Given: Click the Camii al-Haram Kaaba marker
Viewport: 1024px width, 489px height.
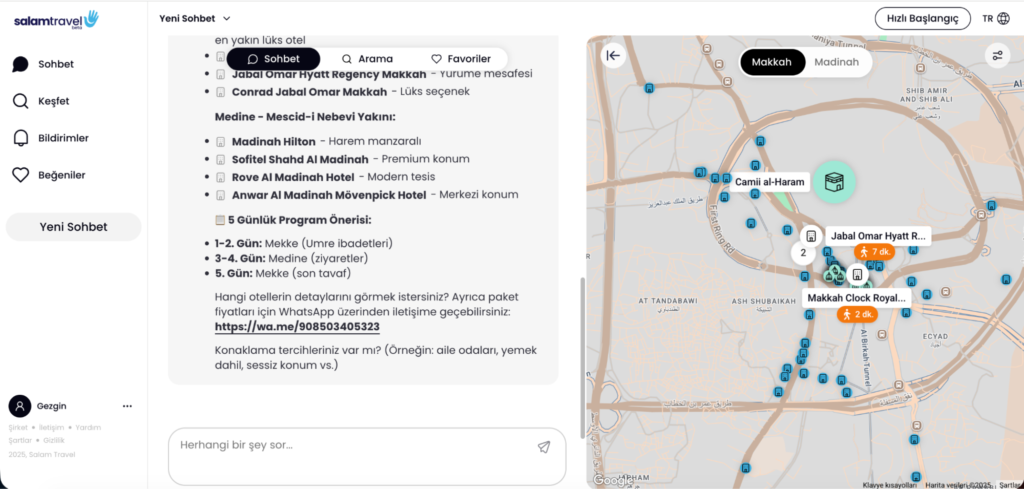Looking at the screenshot, I should pyautogui.click(x=832, y=181).
